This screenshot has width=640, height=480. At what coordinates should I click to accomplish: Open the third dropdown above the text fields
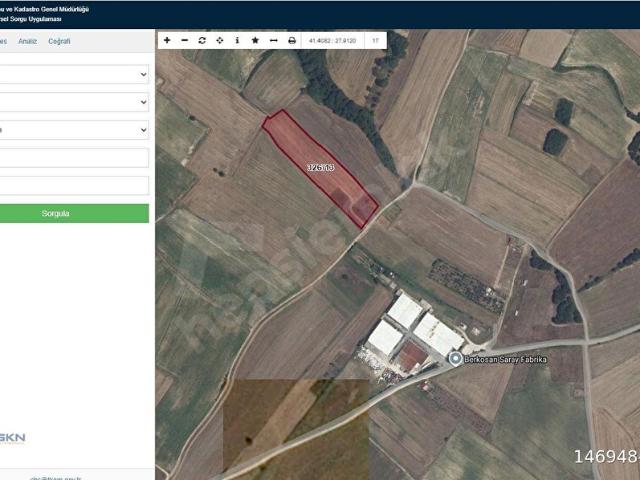(73, 130)
